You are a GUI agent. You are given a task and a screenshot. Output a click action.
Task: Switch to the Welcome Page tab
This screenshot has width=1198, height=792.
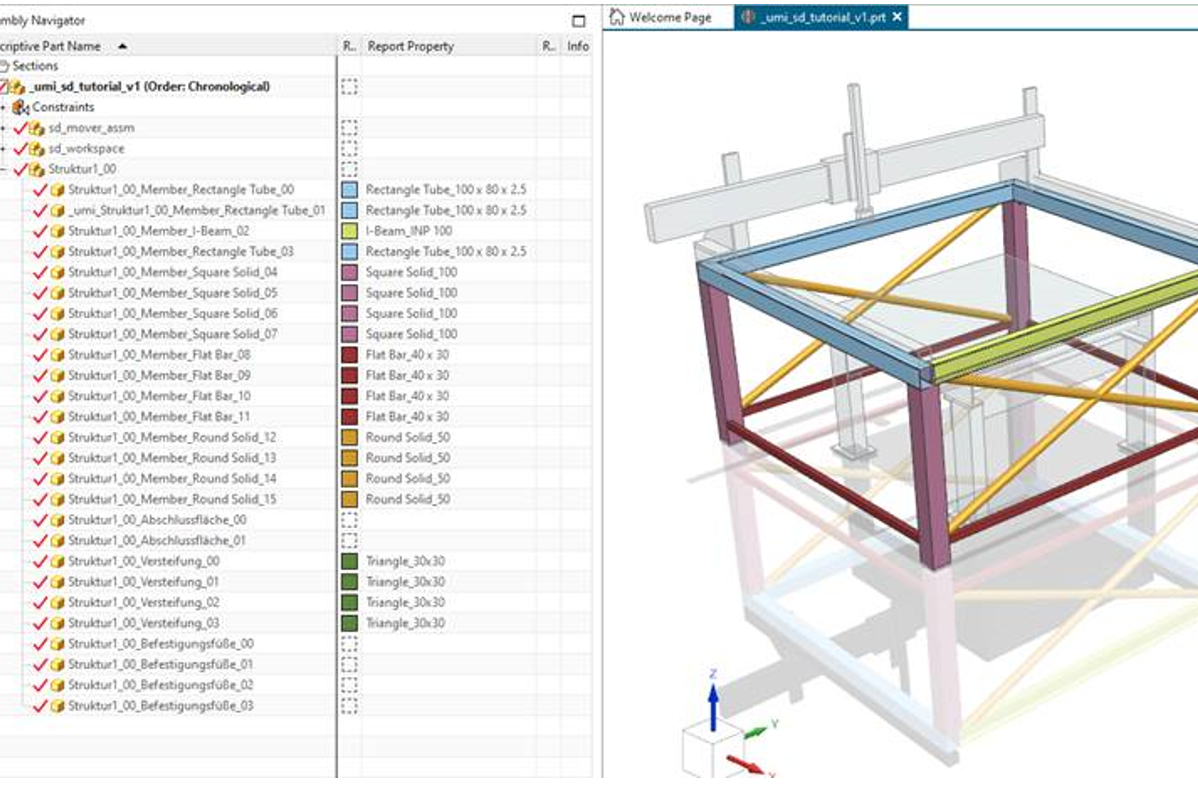661,17
